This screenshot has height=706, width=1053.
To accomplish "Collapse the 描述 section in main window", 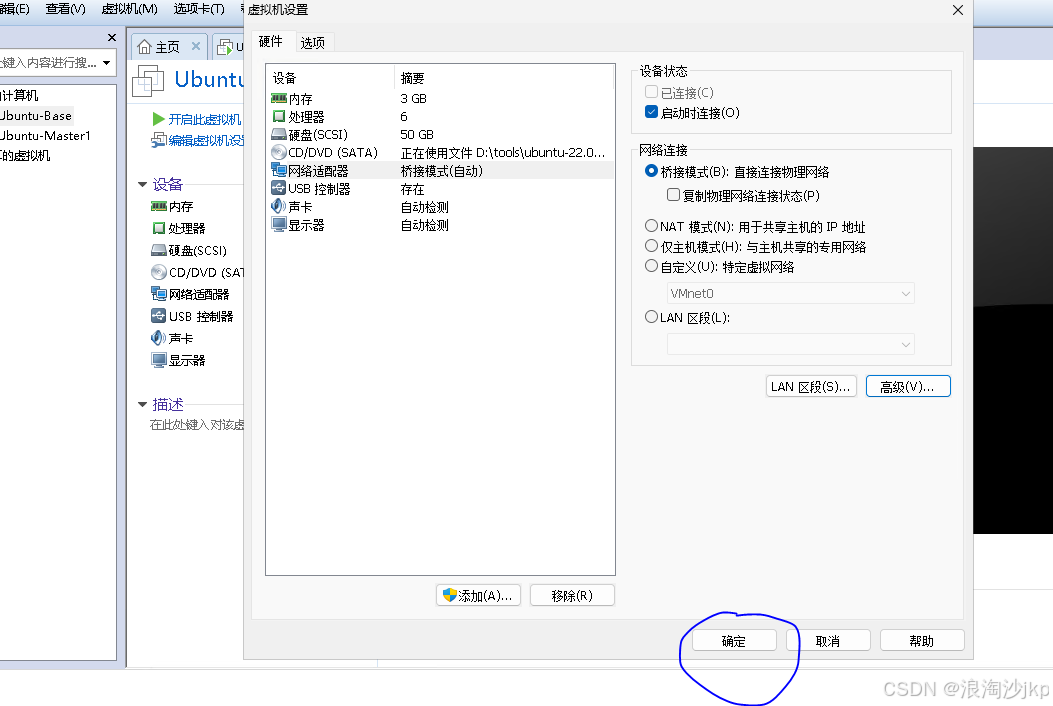I will (142, 404).
